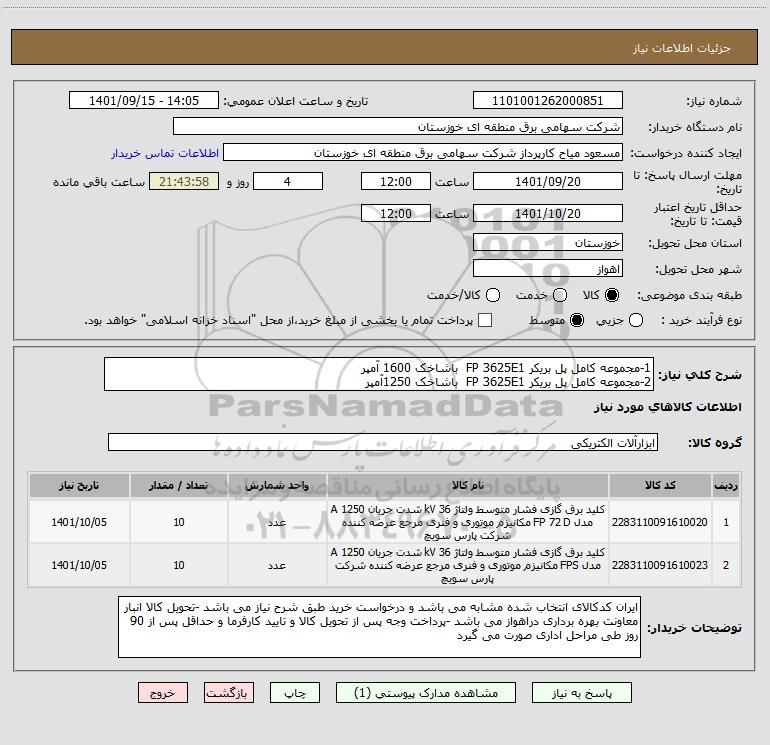The image size is (770, 745).
Task: Click the نام کالا column header
Action: pos(468,486)
